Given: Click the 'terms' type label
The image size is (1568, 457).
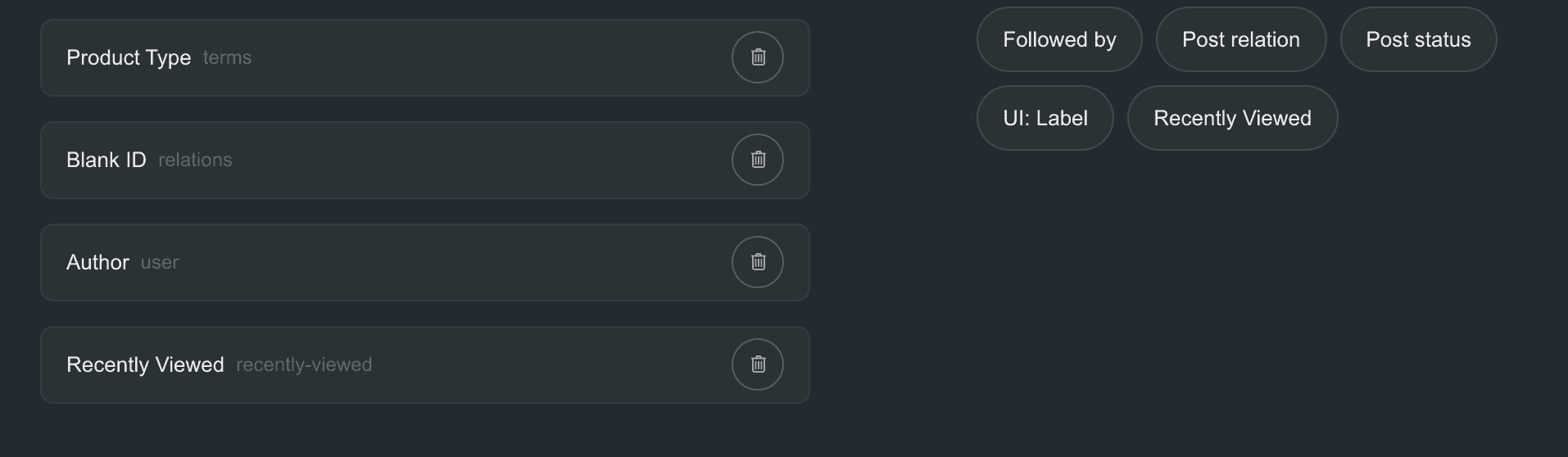Looking at the screenshot, I should tap(227, 58).
